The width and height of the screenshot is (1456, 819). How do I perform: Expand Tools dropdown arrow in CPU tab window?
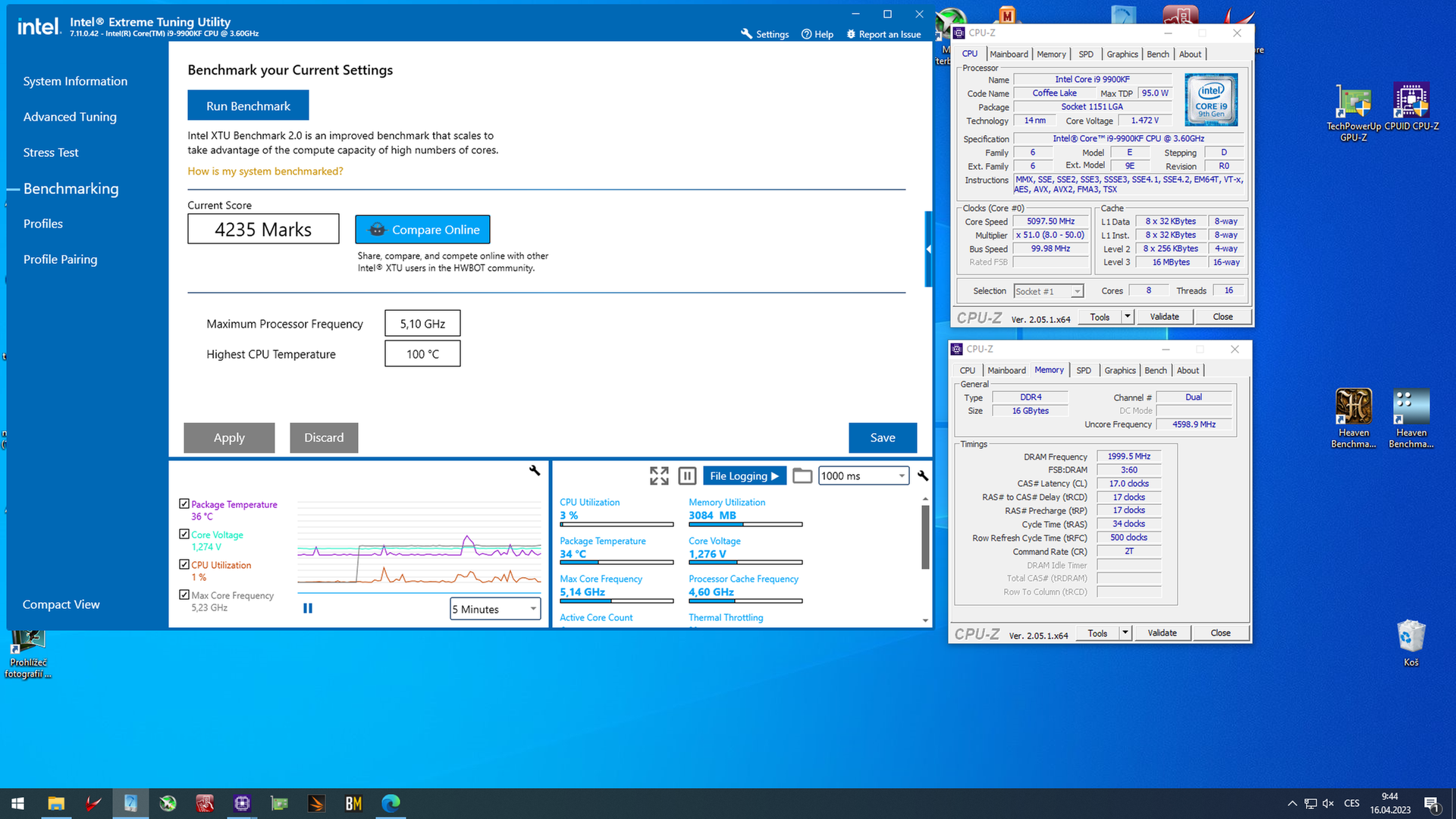click(1128, 317)
